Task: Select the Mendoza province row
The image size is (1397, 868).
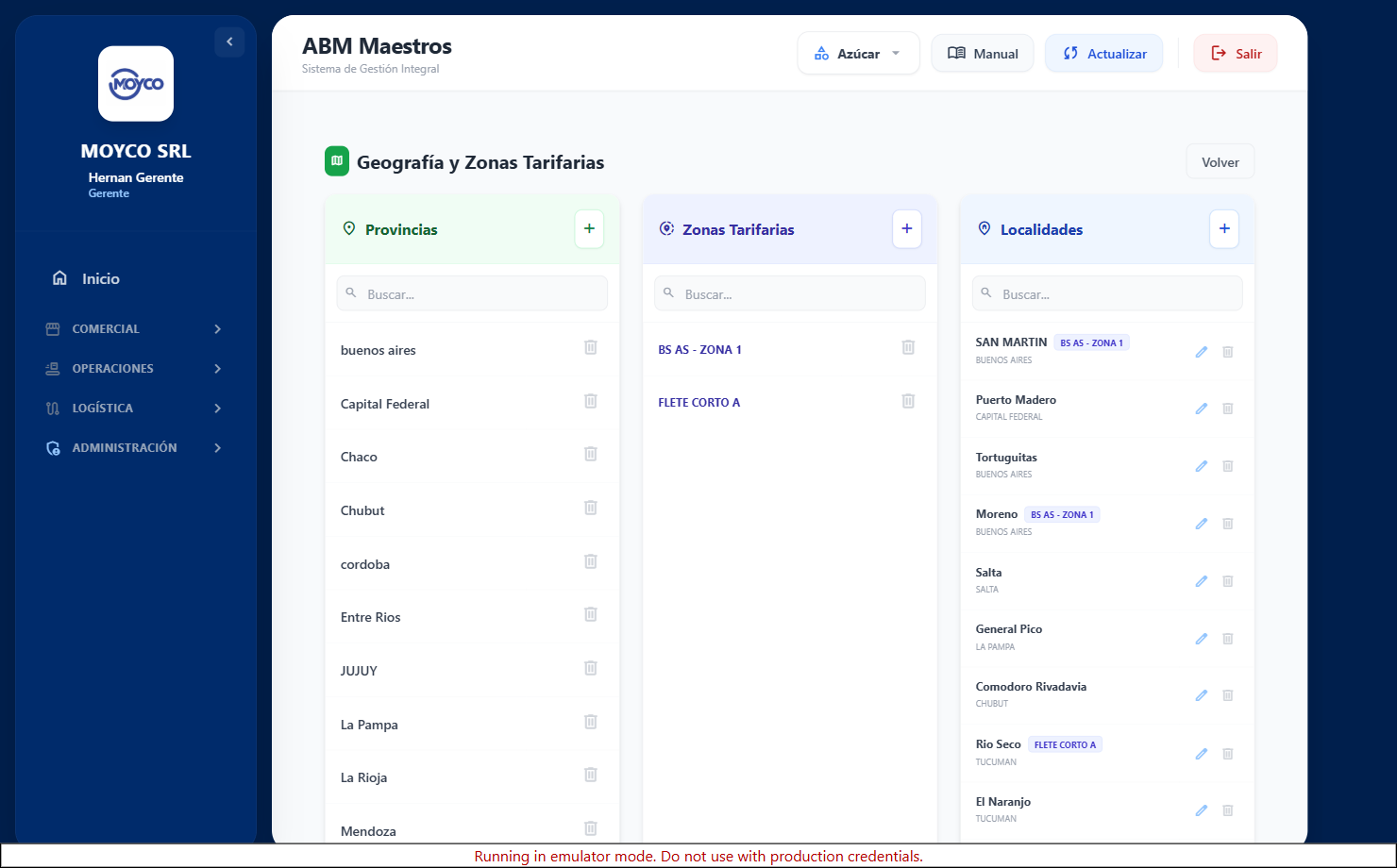Action: pos(472,829)
